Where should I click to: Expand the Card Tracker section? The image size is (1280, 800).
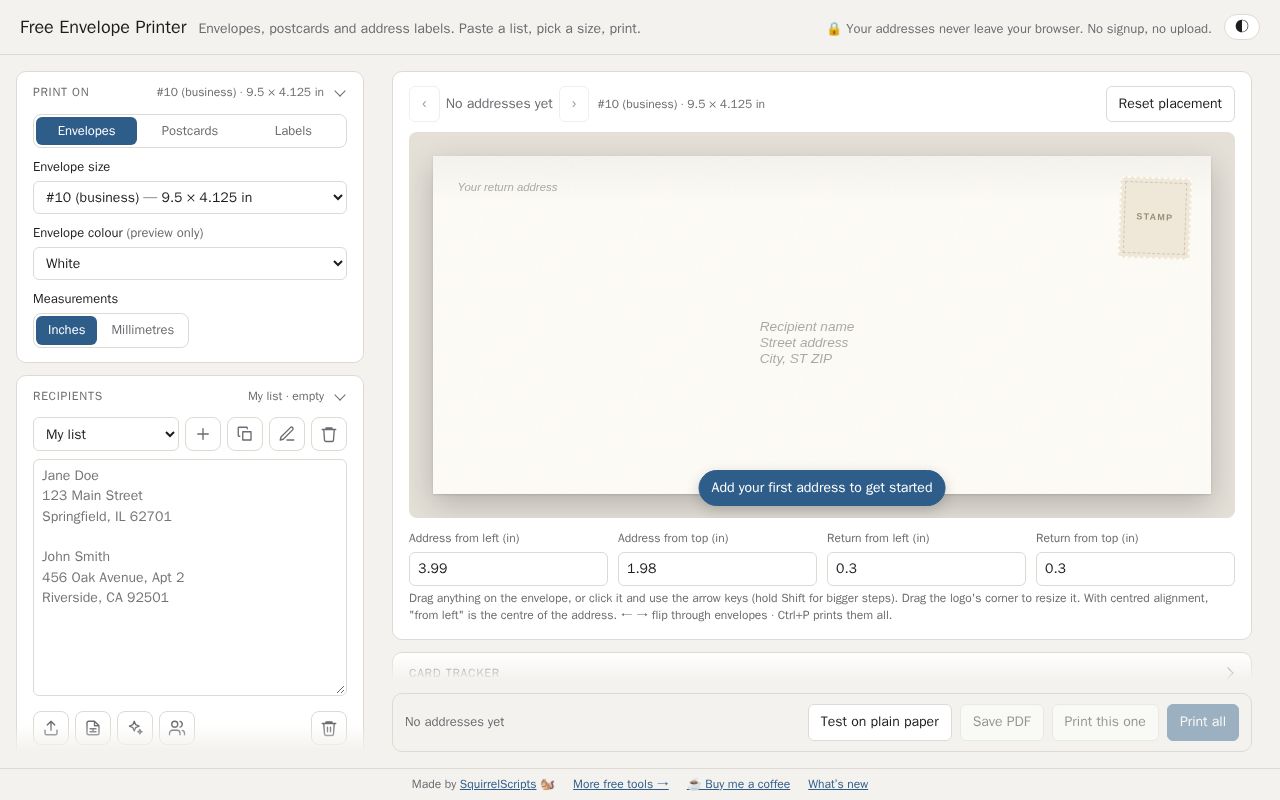click(822, 673)
